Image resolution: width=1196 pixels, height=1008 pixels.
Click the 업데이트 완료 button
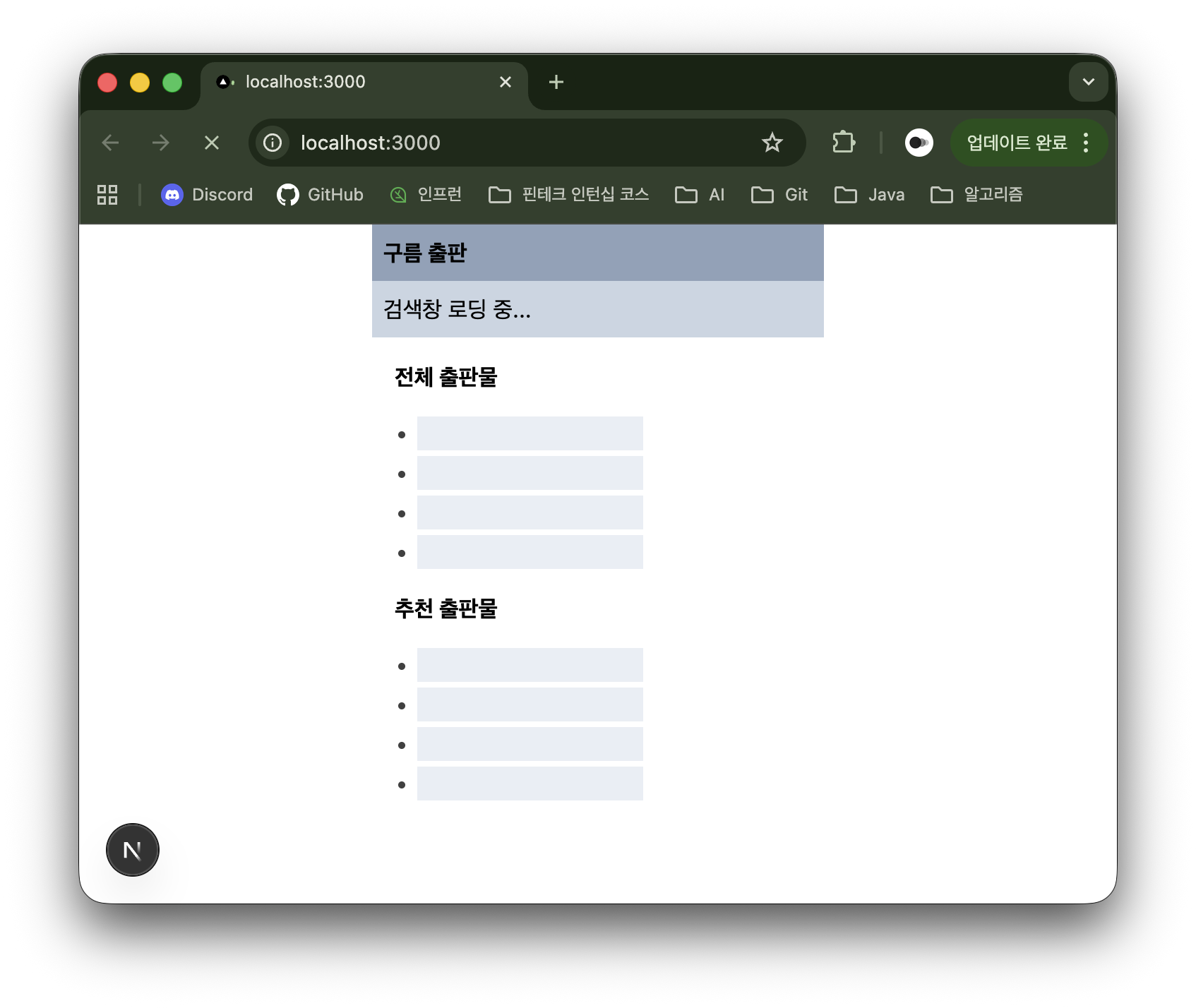coord(1016,143)
